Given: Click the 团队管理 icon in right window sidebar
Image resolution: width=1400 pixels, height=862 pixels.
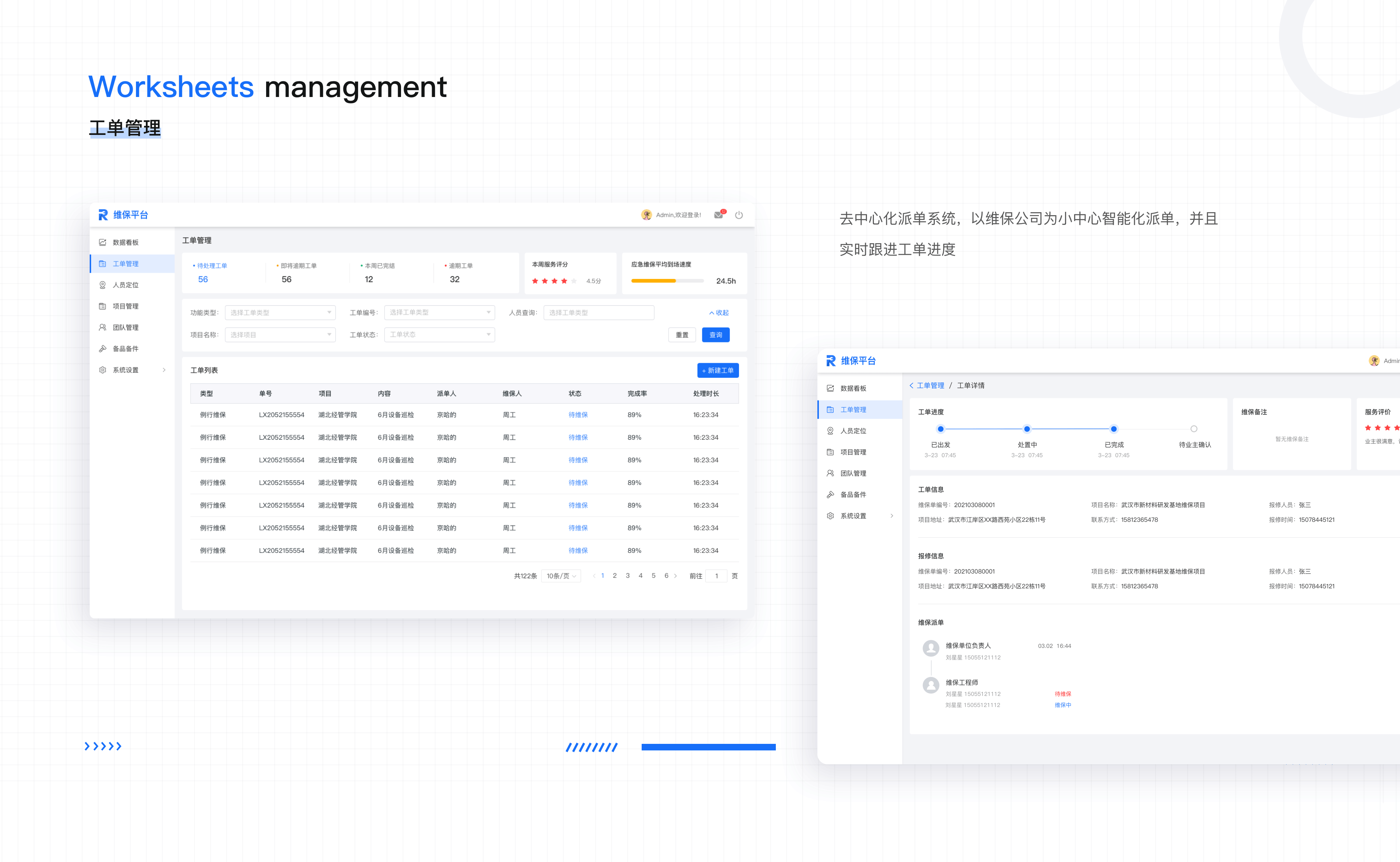Looking at the screenshot, I should [830, 473].
